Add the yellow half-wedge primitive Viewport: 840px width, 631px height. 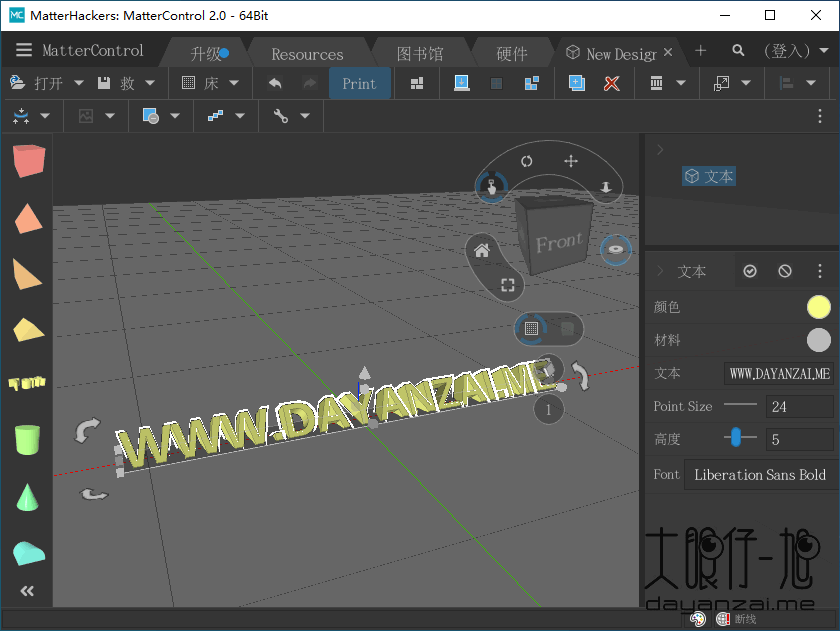coord(28,330)
